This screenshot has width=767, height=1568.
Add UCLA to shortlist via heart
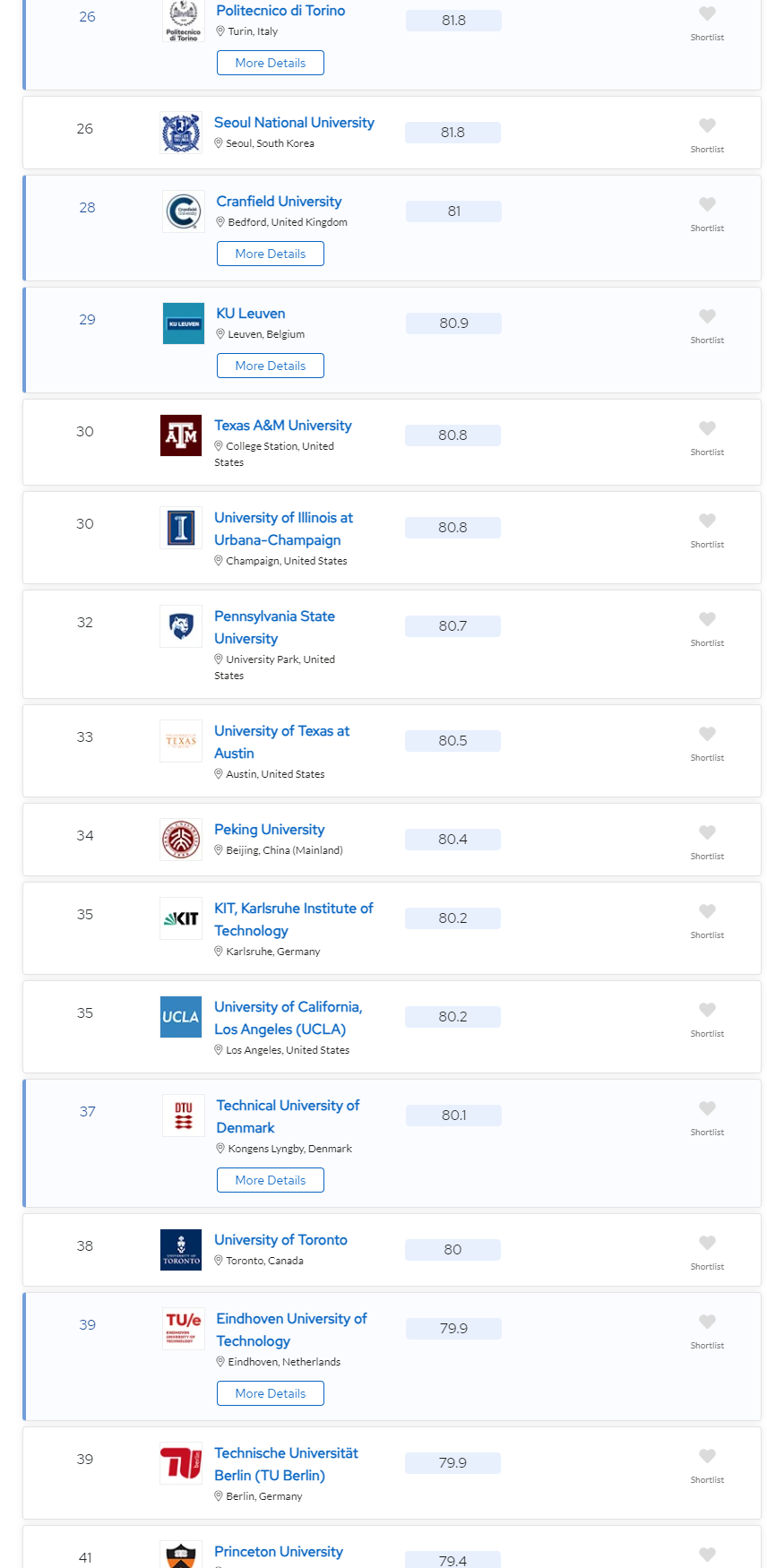(707, 1010)
